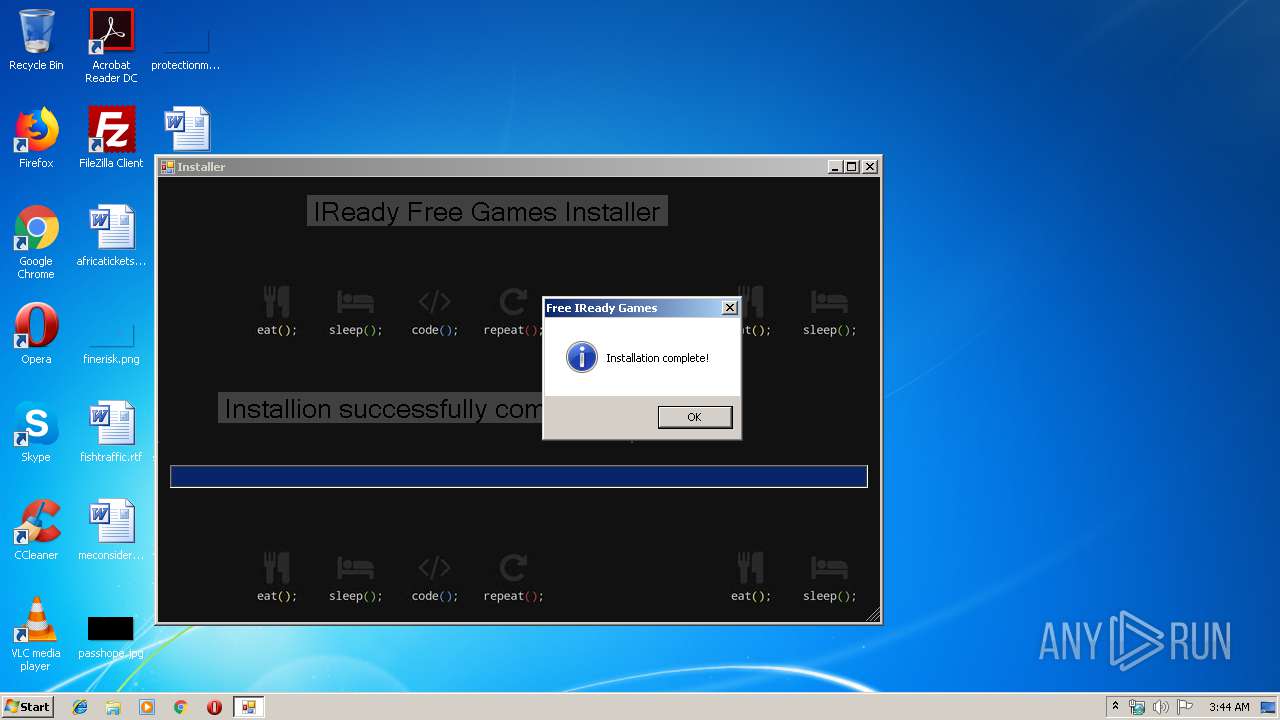Select the Firefox desktop shortcut
Screen dimensions: 1280x720
36,138
